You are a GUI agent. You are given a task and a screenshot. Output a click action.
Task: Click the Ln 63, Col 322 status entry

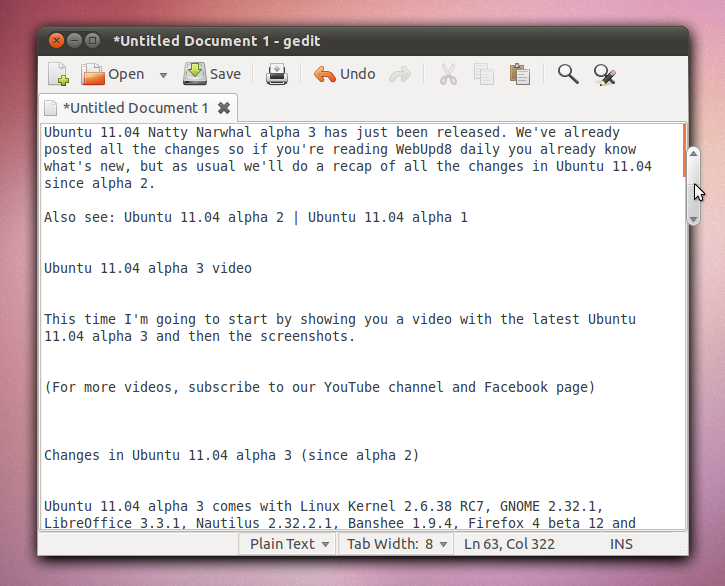point(509,544)
